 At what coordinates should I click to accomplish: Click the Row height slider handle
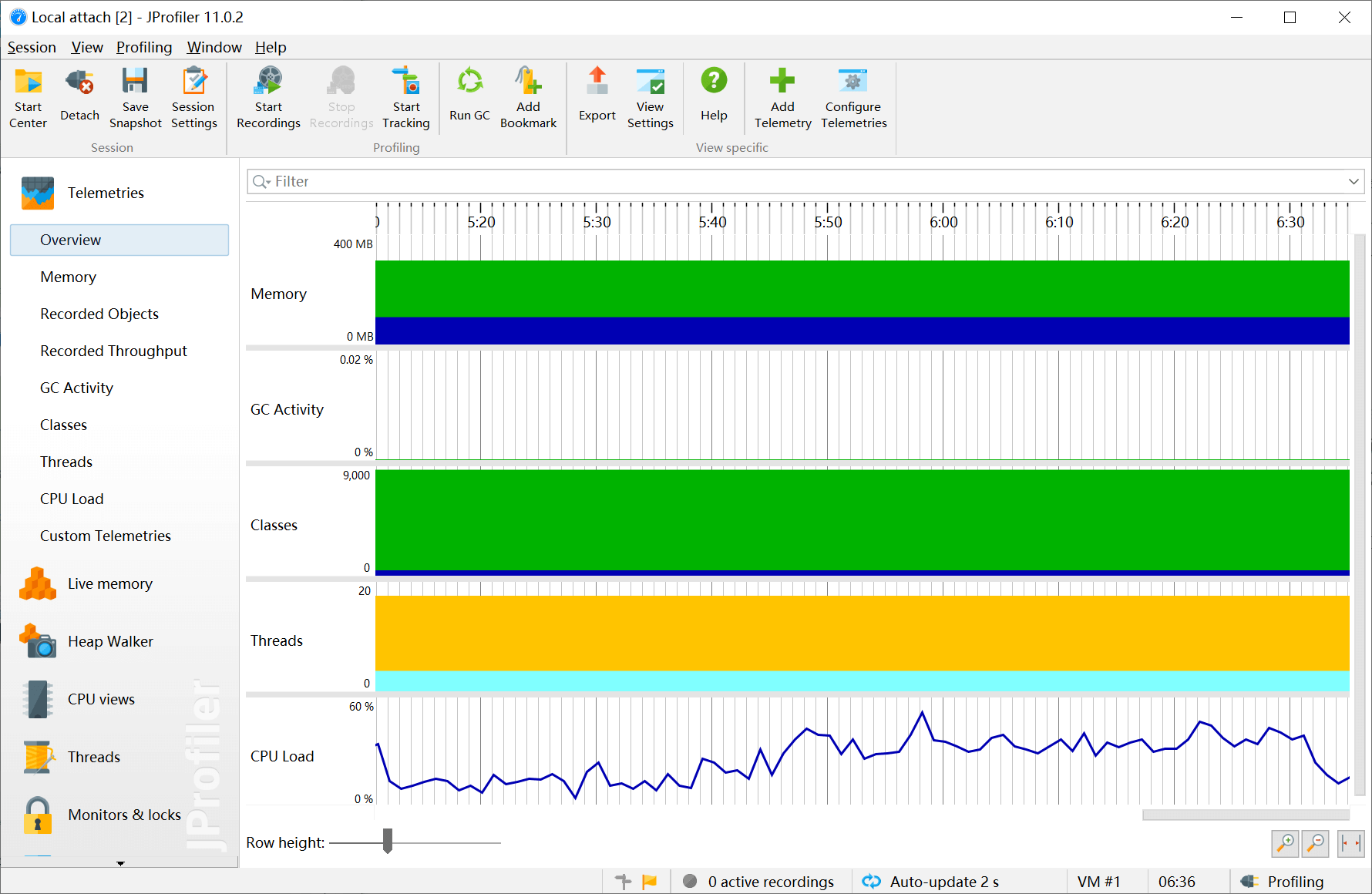tap(388, 841)
